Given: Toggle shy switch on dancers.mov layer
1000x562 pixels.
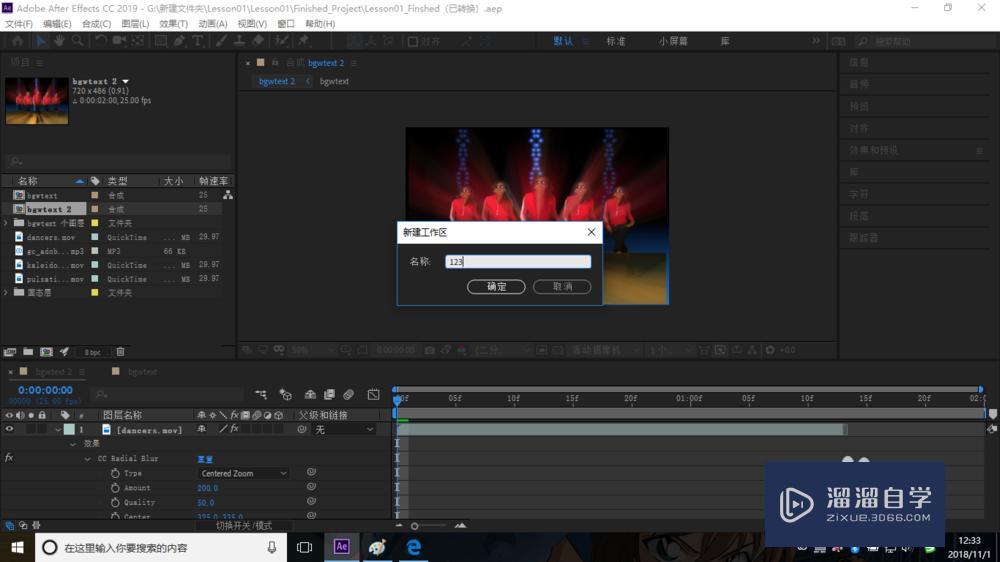Looking at the screenshot, I should click(x=202, y=429).
